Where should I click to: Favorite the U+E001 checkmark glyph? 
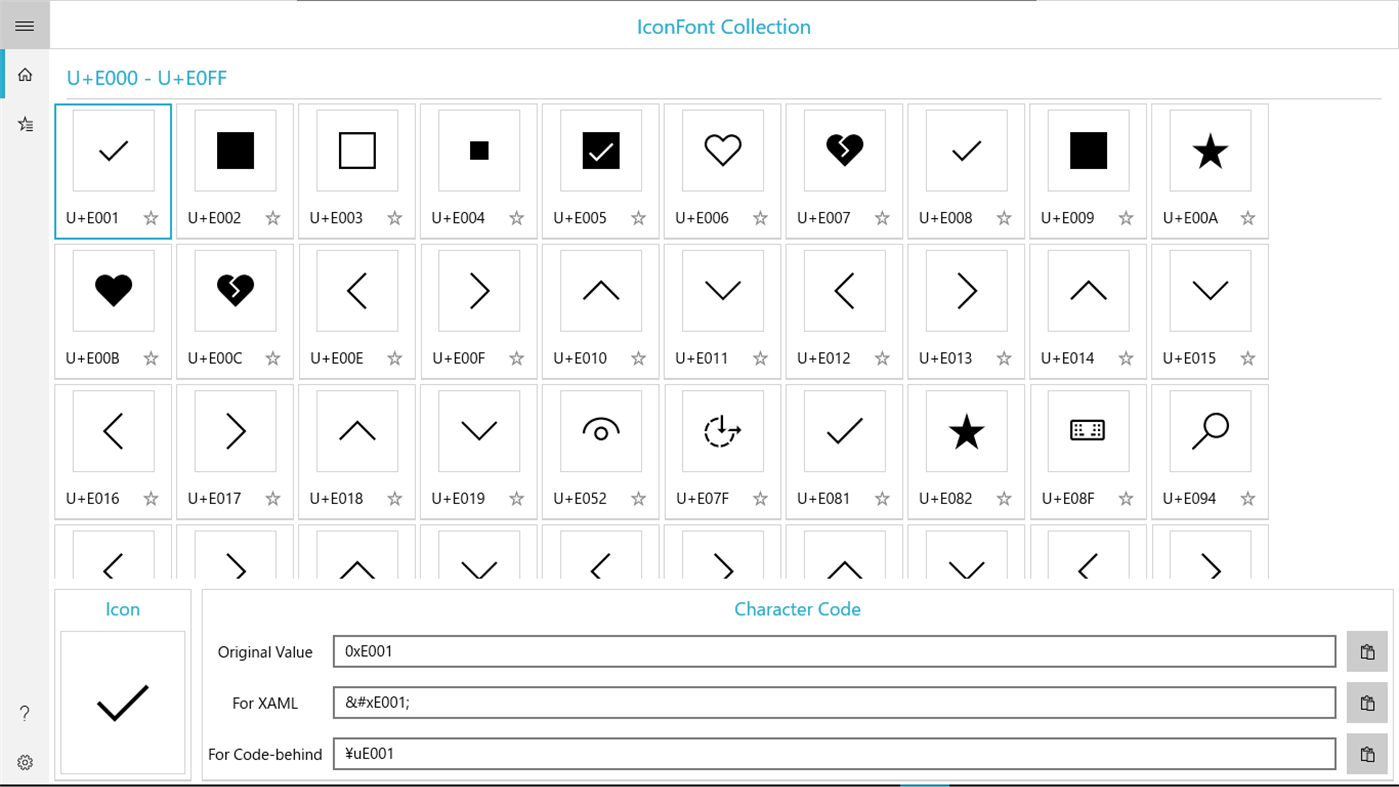[151, 217]
